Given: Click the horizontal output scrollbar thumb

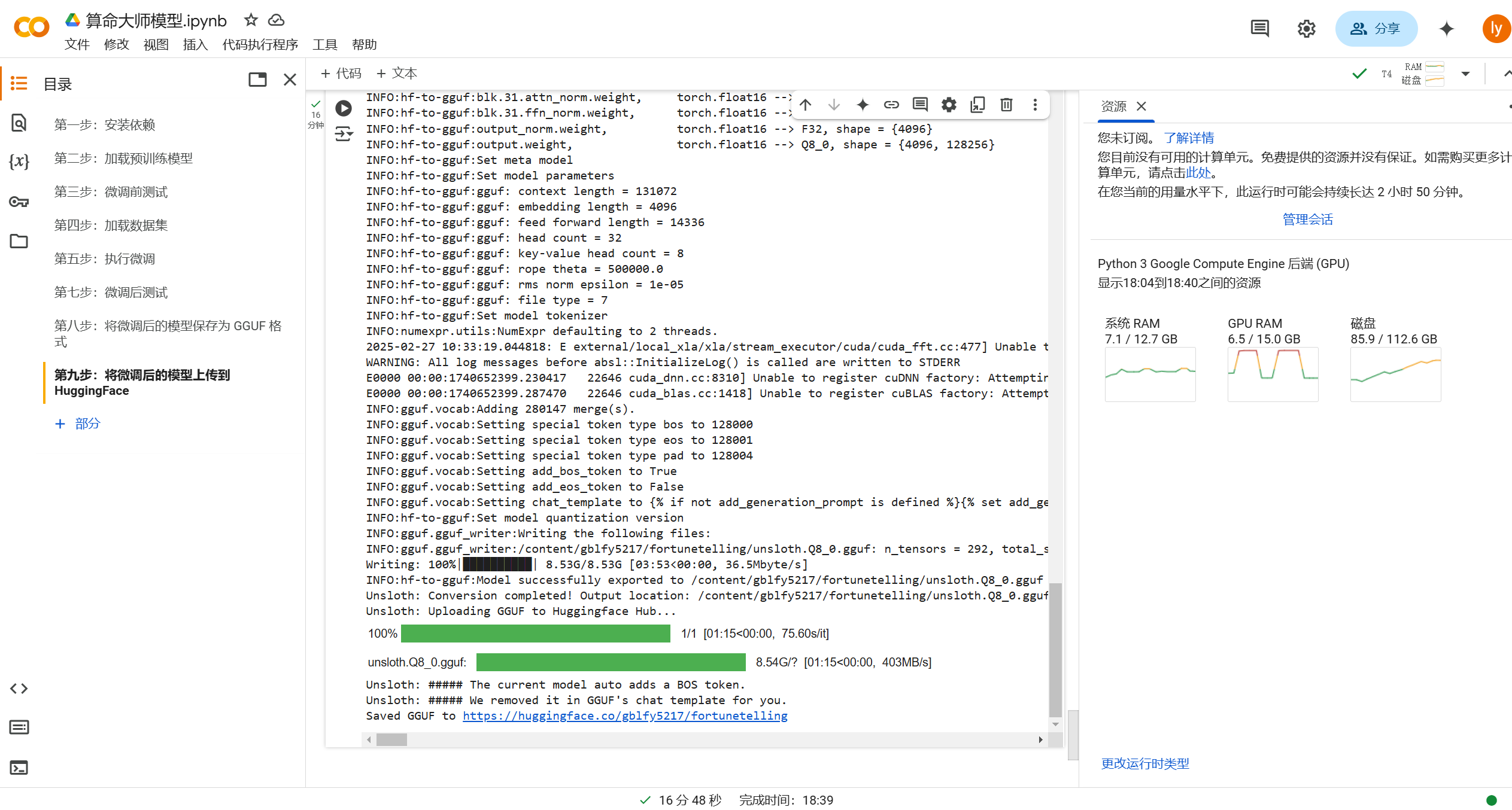Looking at the screenshot, I should coord(391,740).
